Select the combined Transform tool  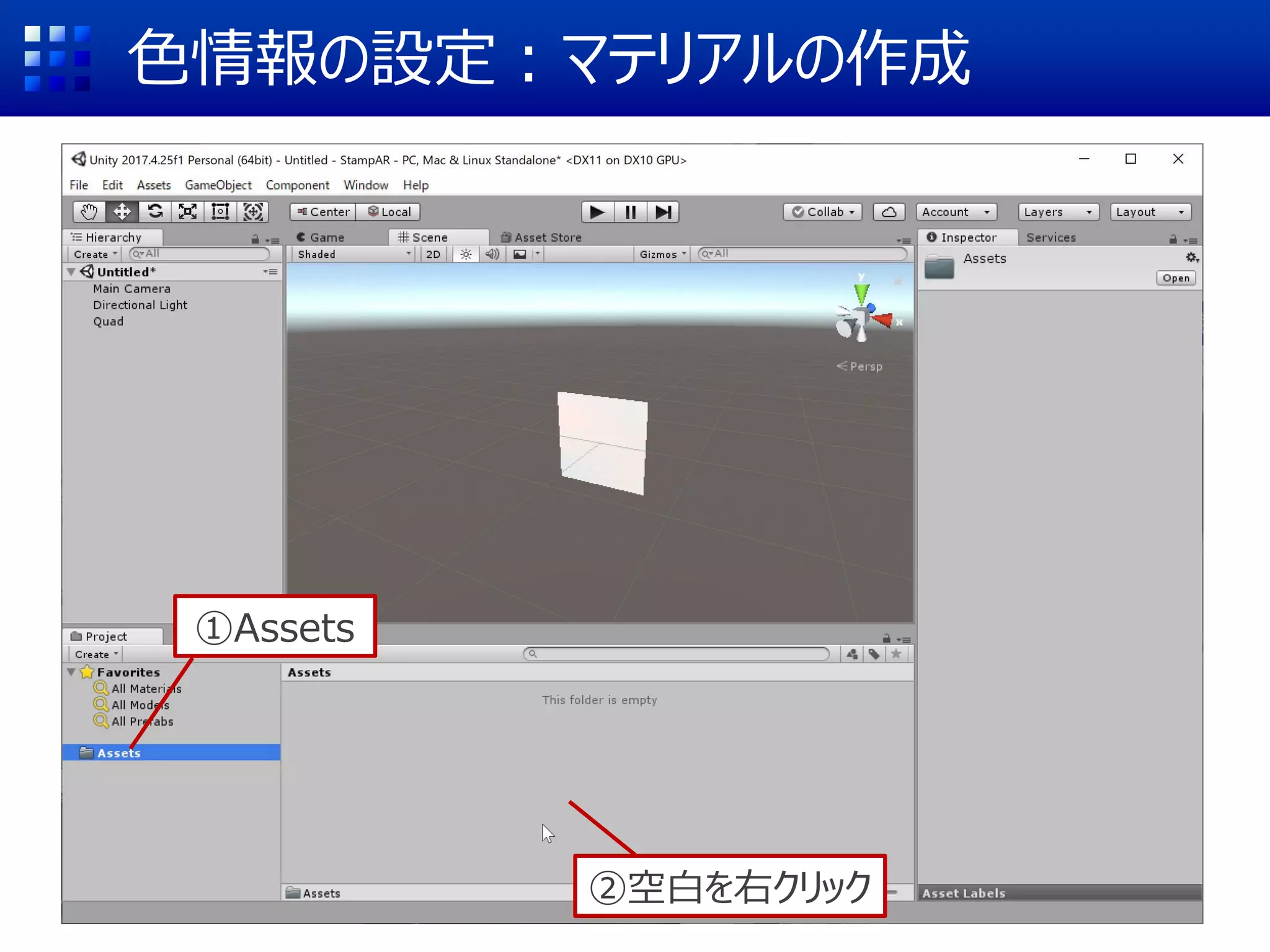click(253, 212)
